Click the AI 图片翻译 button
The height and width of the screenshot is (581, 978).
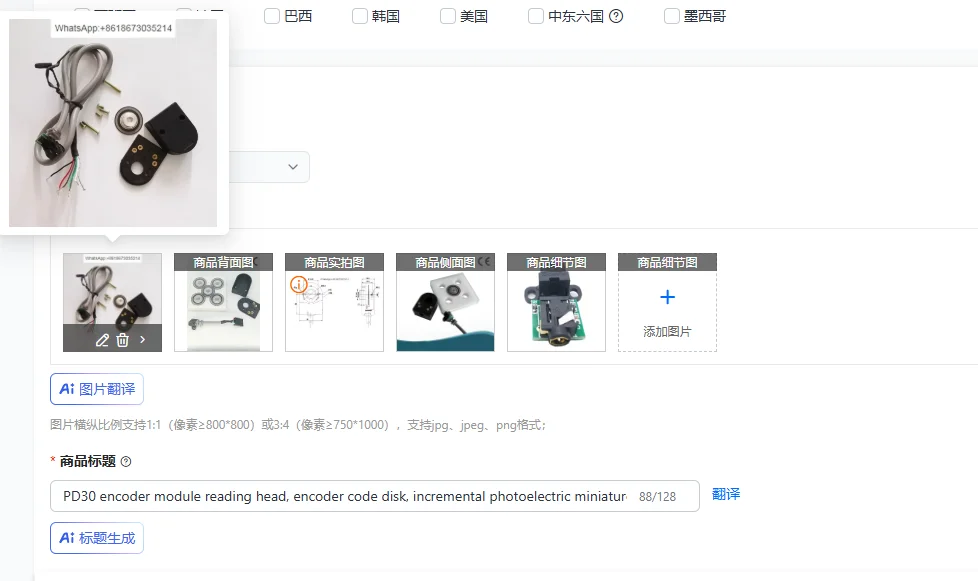[97, 389]
